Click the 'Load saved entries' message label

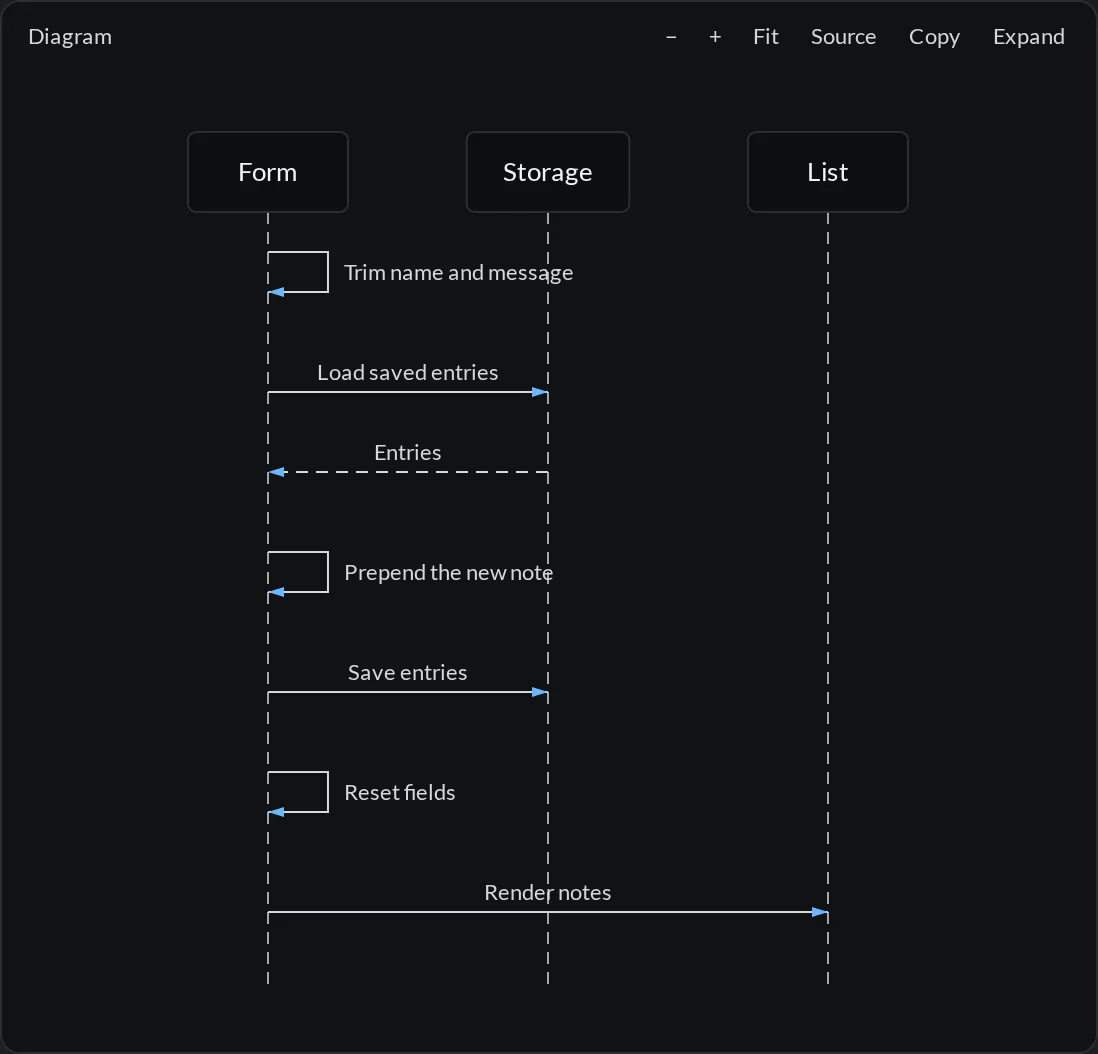point(408,373)
